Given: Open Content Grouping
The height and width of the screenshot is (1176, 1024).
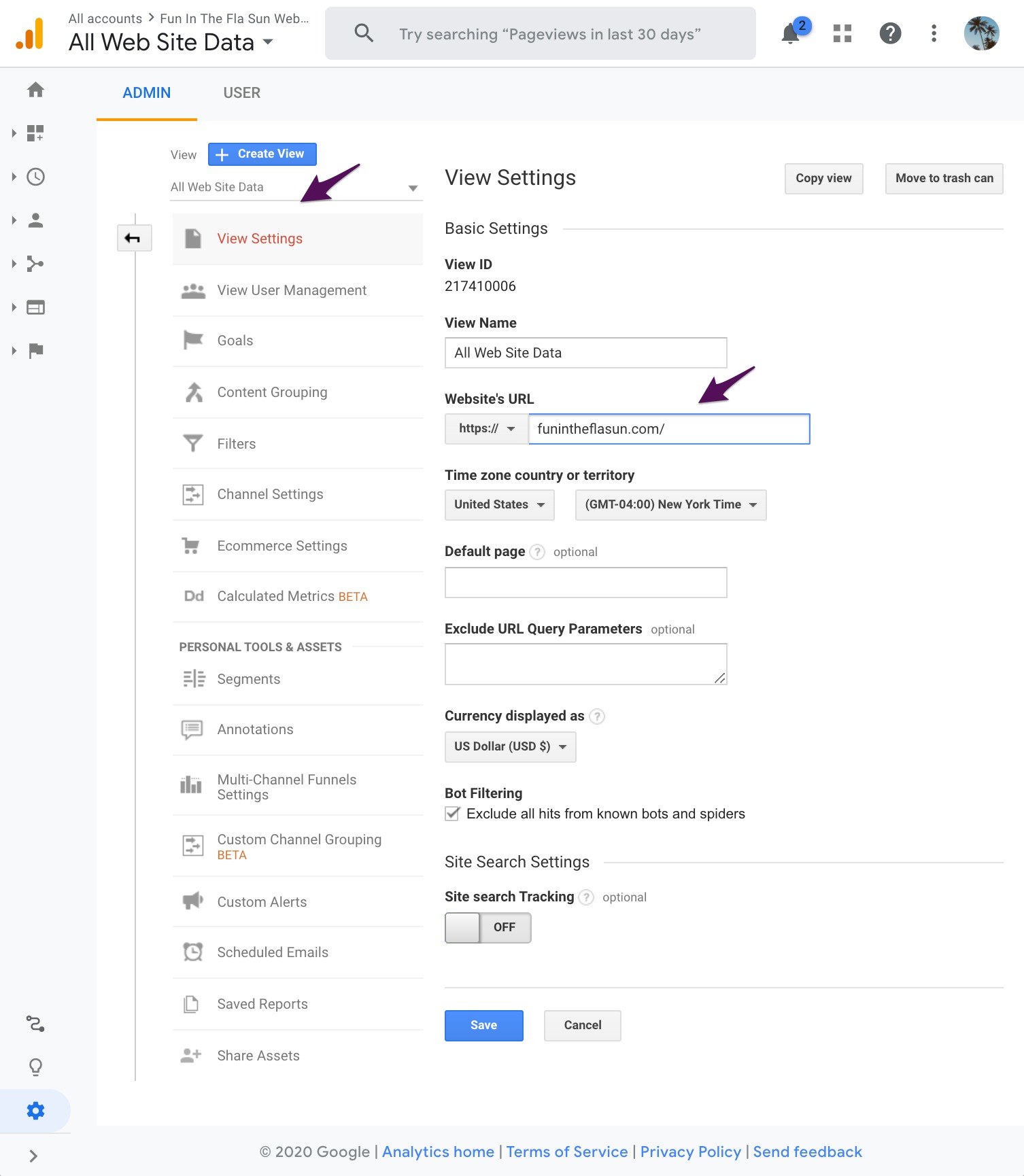Looking at the screenshot, I should [298, 392].
